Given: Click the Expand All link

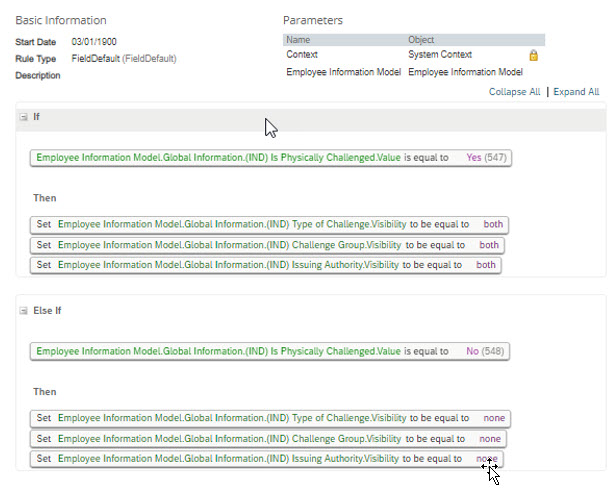Looking at the screenshot, I should pyautogui.click(x=576, y=92).
